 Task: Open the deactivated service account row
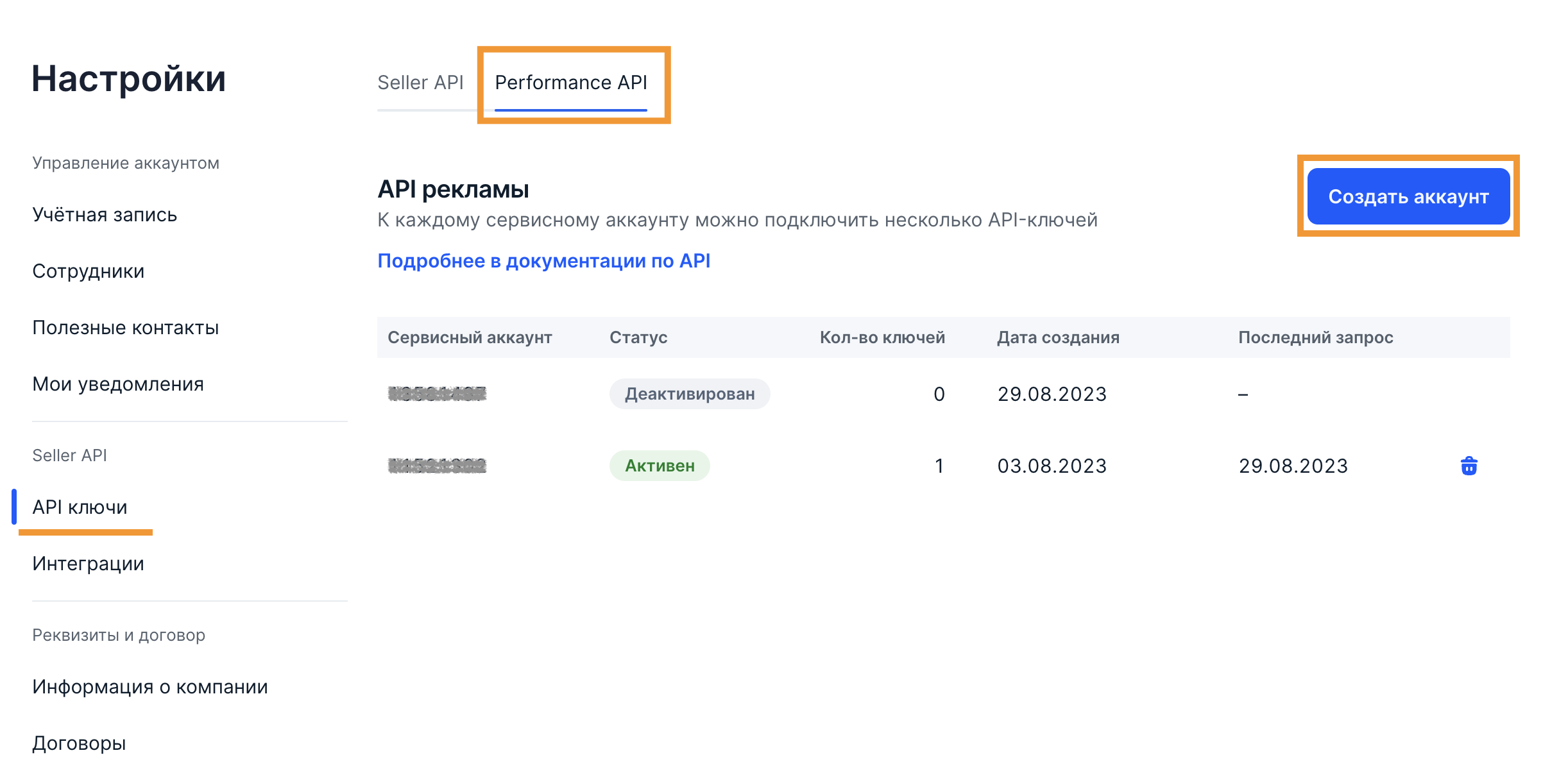(437, 394)
